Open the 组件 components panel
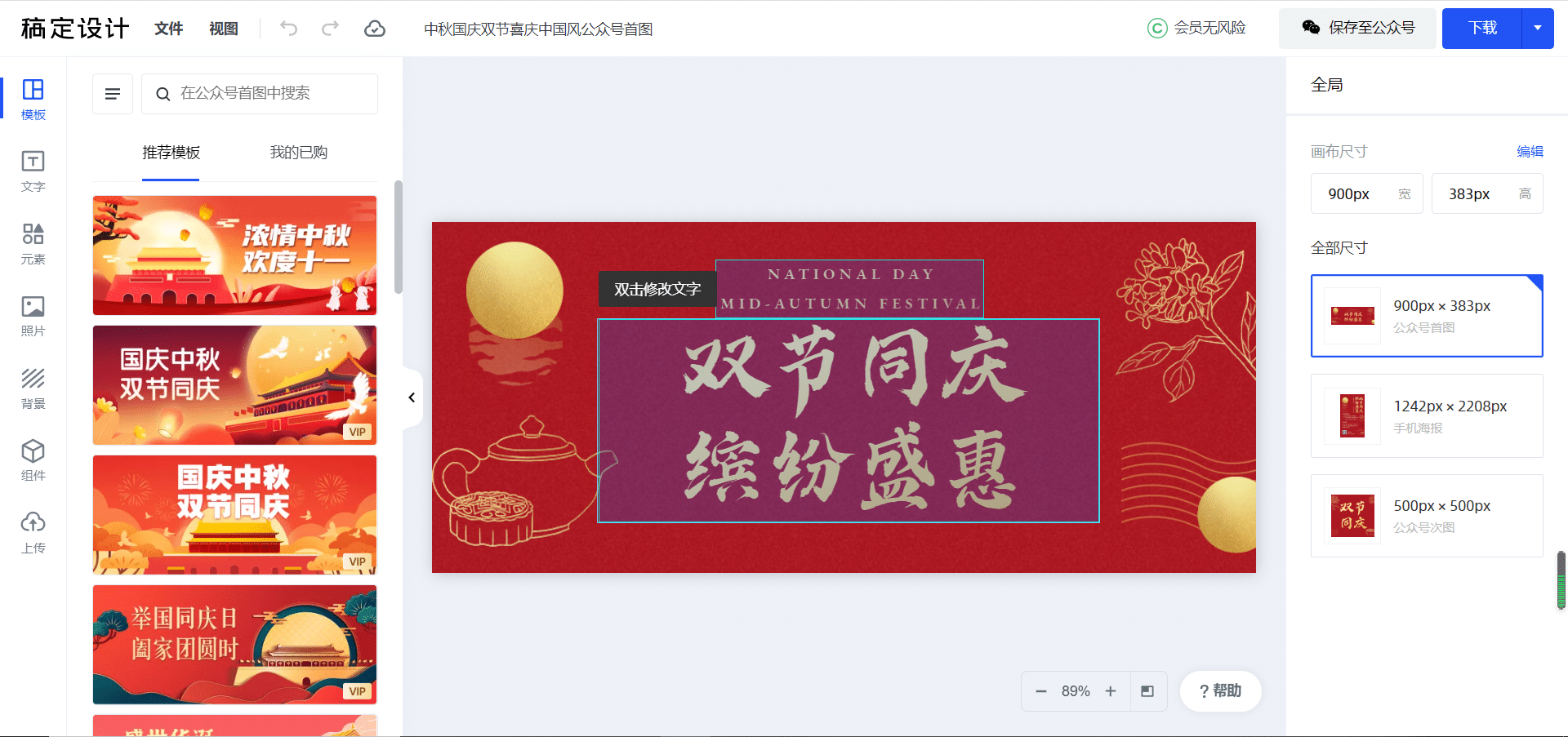This screenshot has height=737, width=1568. 33,460
